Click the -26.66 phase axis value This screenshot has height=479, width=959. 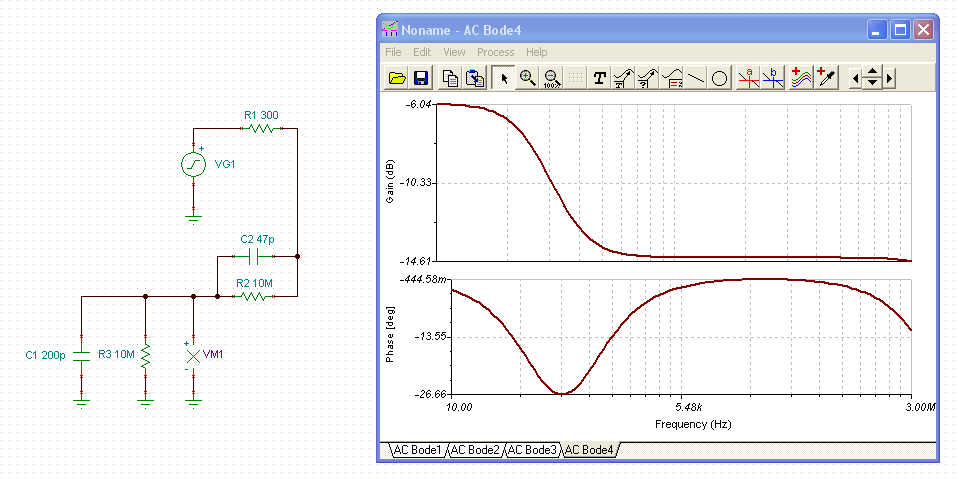coord(432,395)
